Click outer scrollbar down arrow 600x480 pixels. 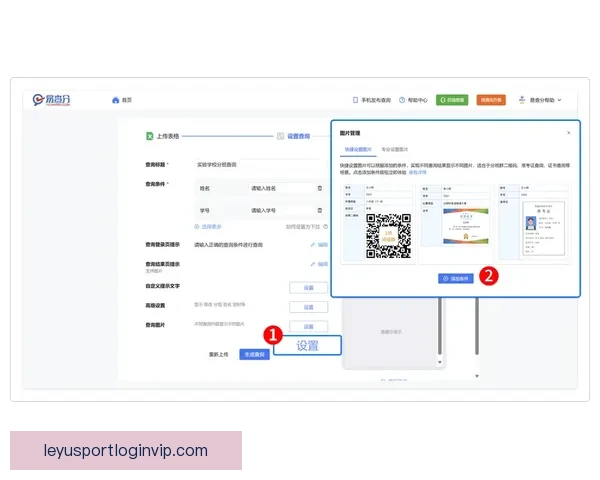pyautogui.click(x=477, y=376)
